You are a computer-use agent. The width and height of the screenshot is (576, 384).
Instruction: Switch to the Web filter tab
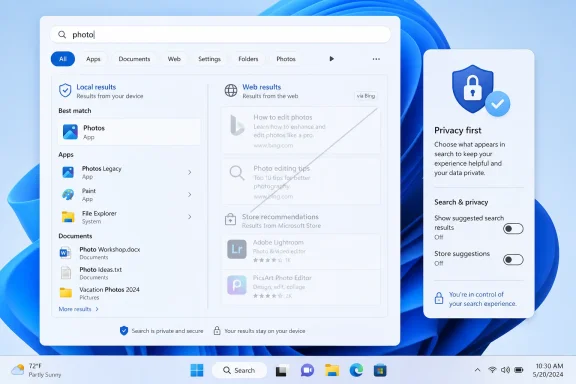[174, 59]
